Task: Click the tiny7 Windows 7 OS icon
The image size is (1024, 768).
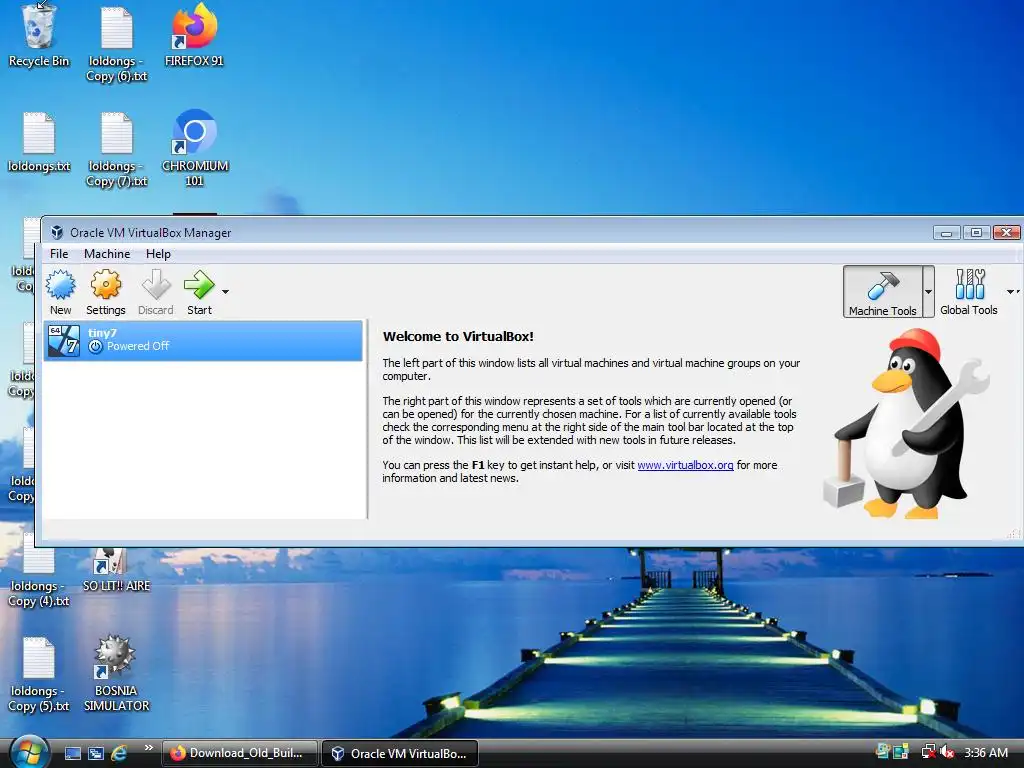Action: (x=64, y=340)
